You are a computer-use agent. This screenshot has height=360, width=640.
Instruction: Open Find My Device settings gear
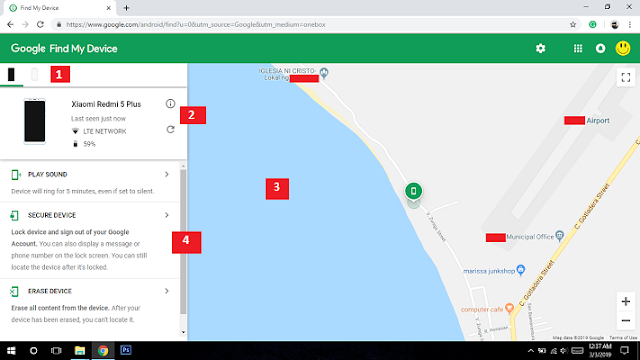point(540,49)
